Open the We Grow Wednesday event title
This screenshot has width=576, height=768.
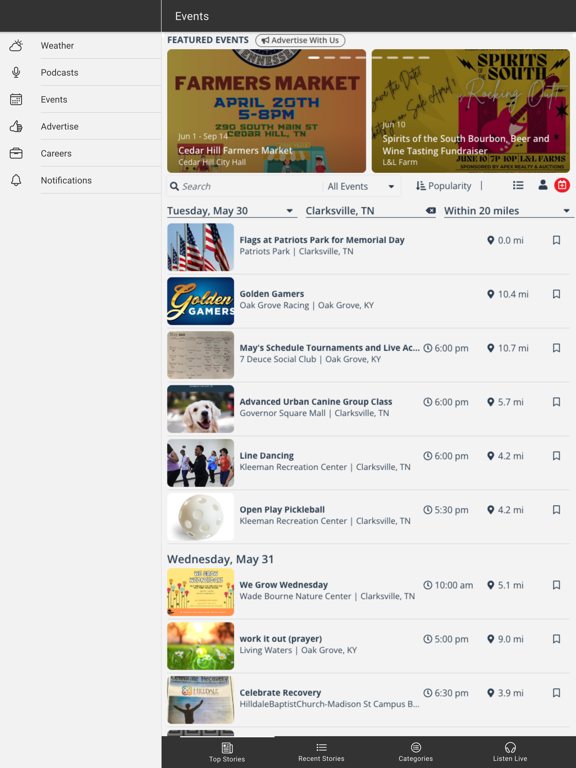[x=284, y=585]
